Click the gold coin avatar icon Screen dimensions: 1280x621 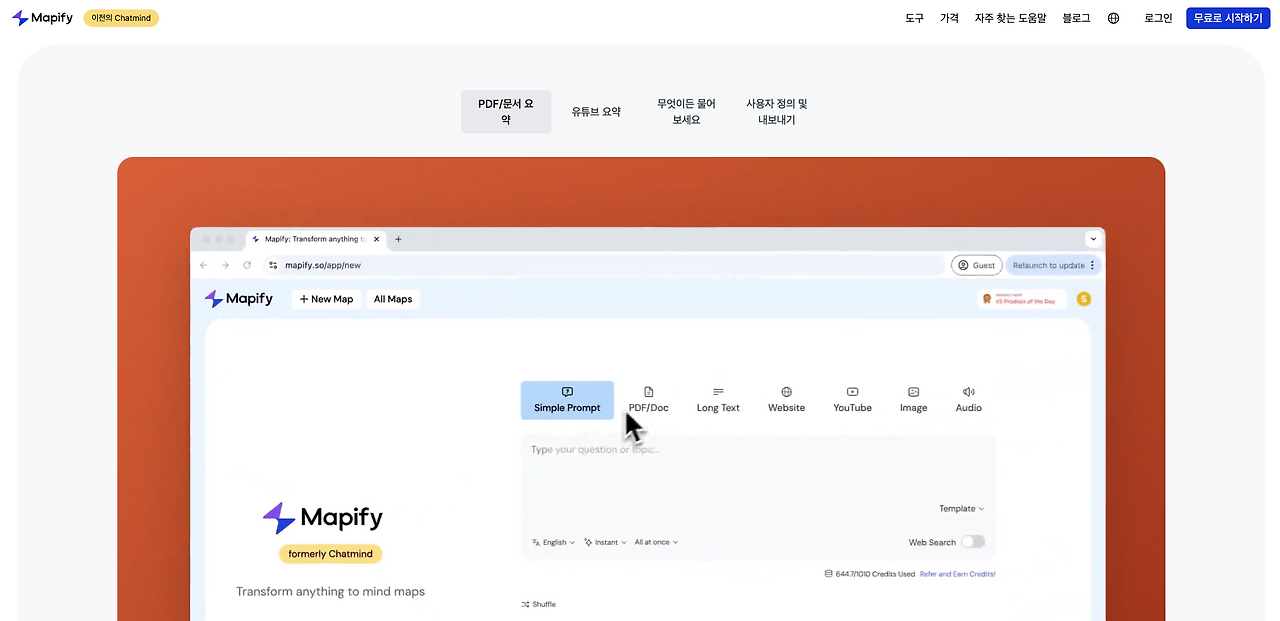(x=1084, y=298)
